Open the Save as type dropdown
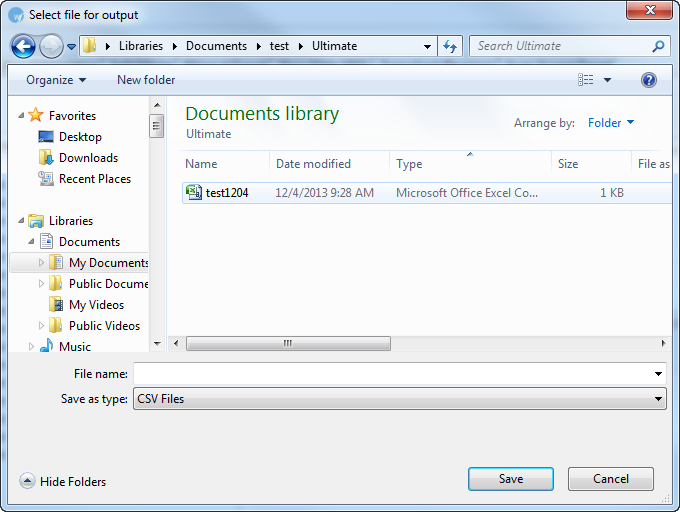 (399, 399)
